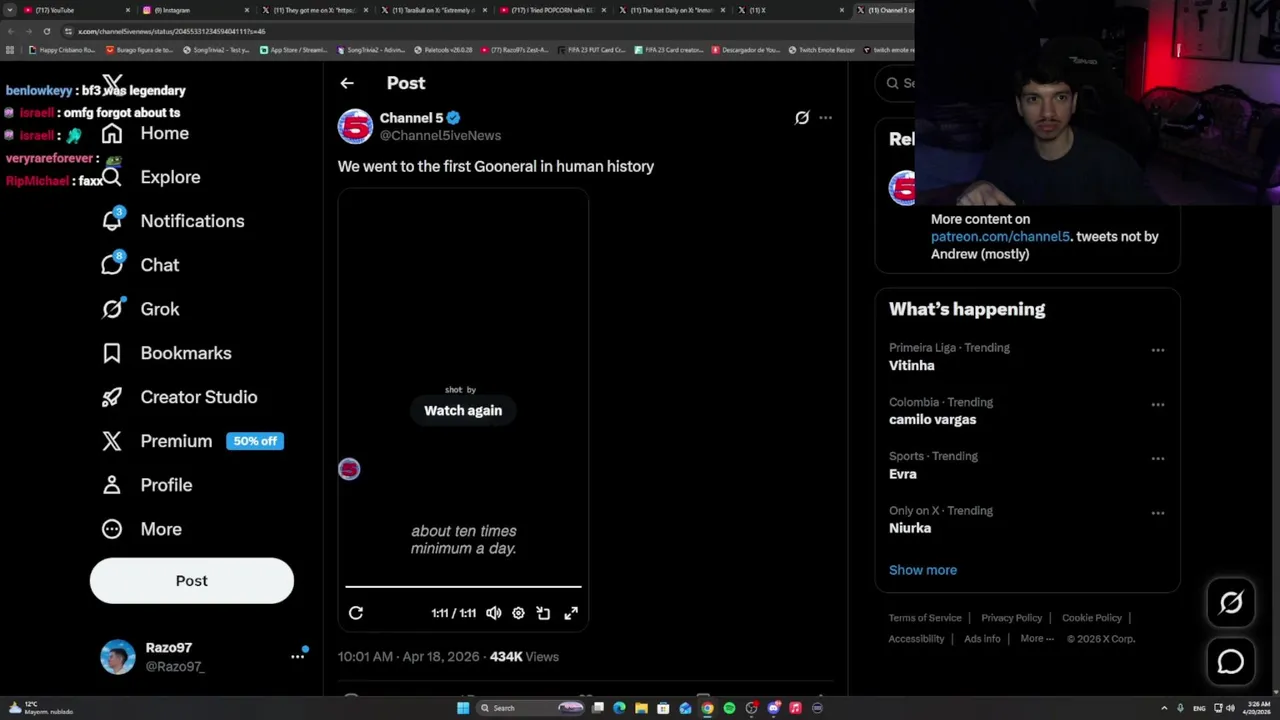Switch to the Instagram browser tab

[x=195, y=10]
